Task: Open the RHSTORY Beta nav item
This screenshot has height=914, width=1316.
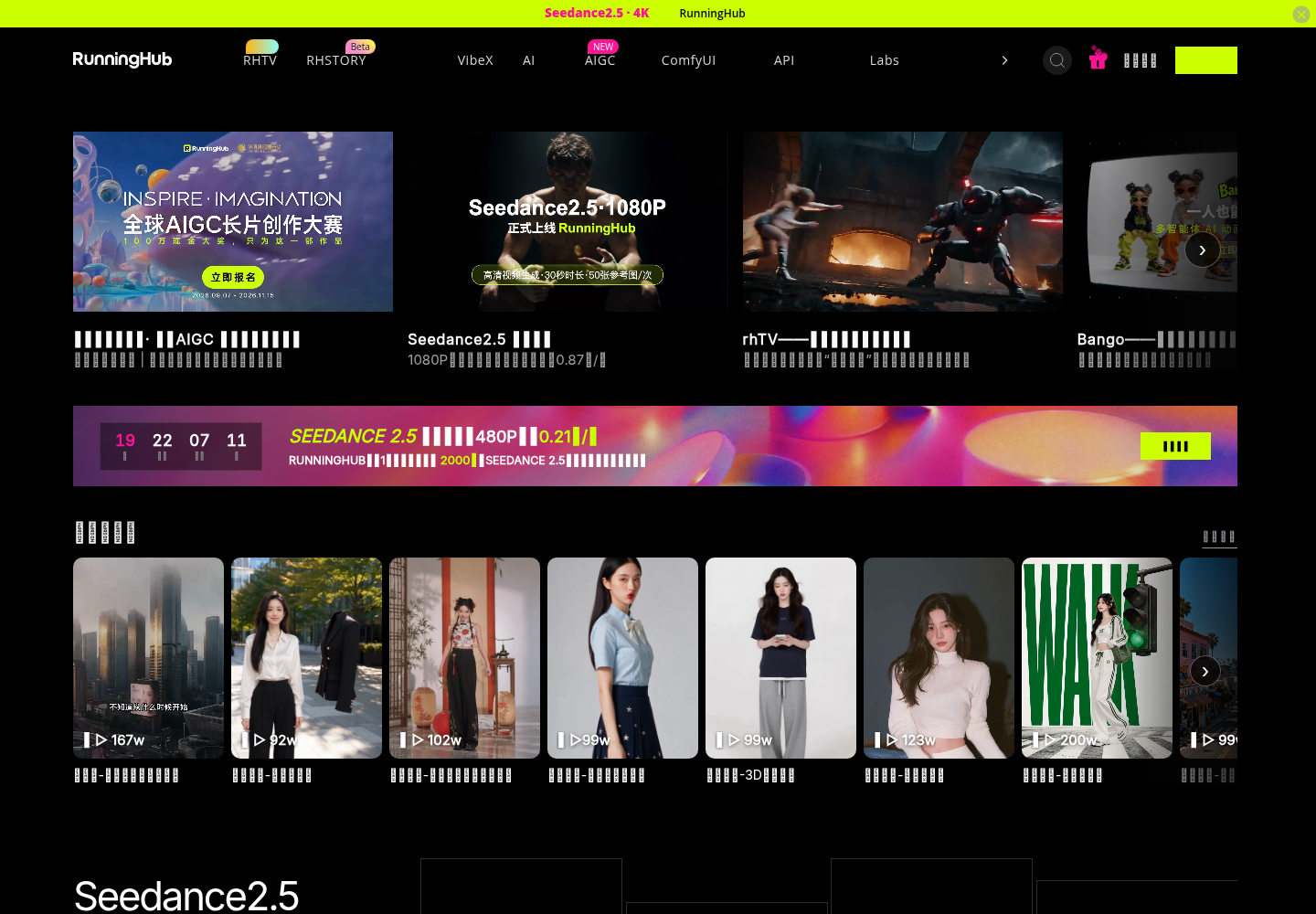Action: tap(336, 60)
